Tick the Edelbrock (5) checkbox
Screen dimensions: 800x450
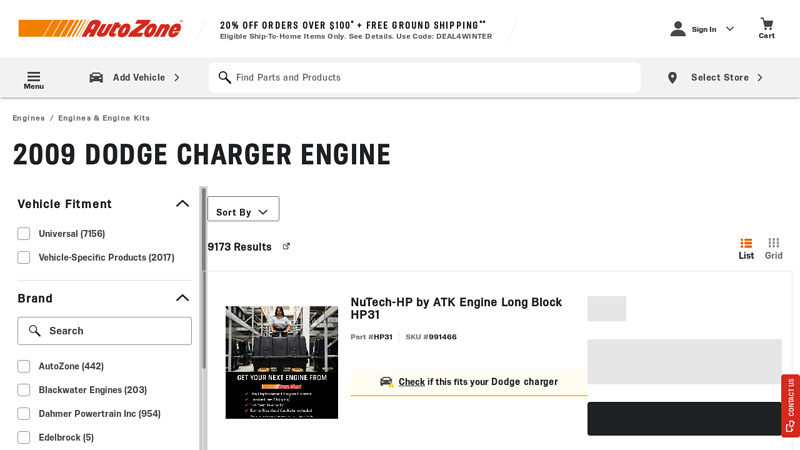click(23, 438)
